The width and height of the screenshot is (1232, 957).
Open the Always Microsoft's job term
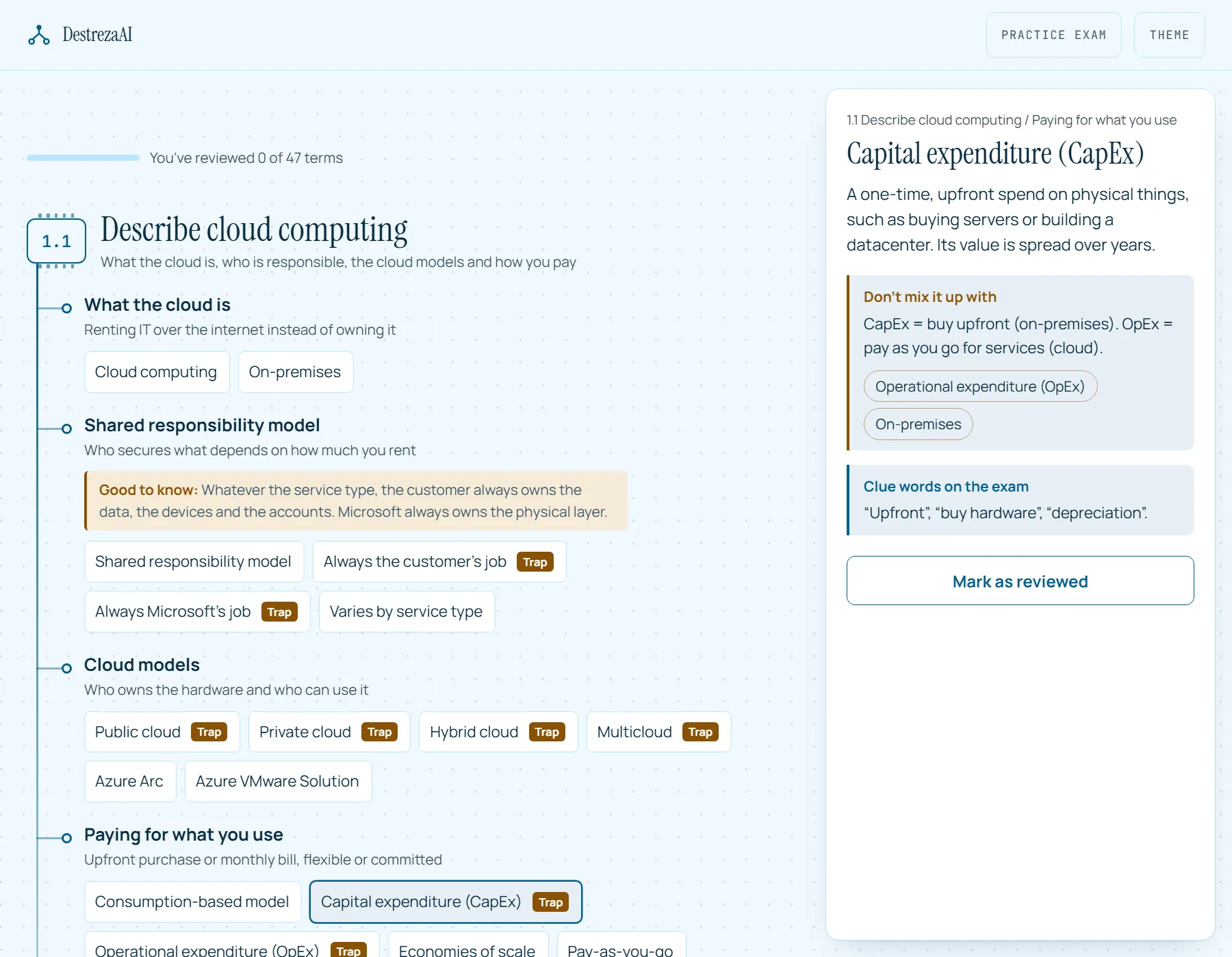pos(197,611)
